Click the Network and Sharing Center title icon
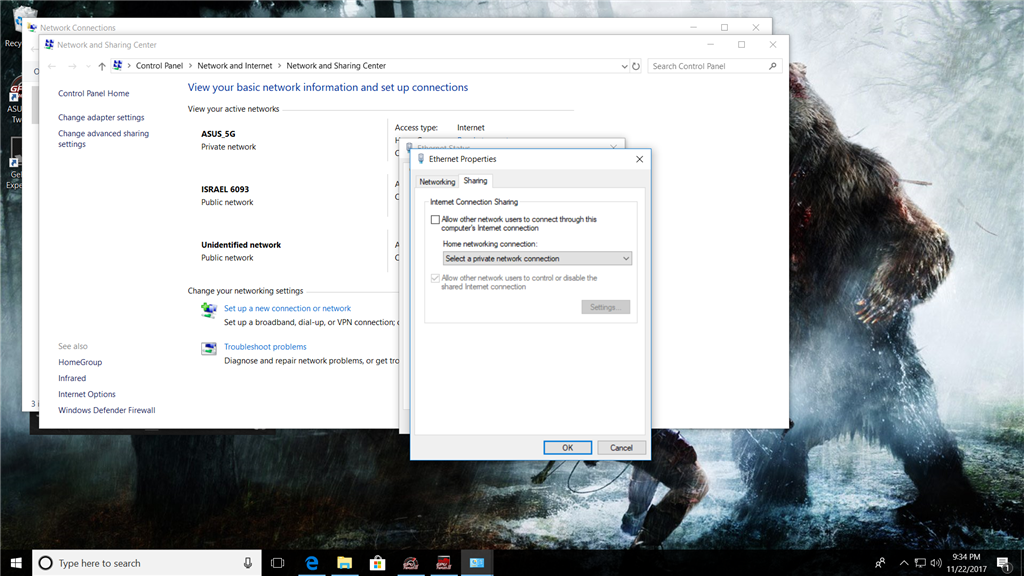Screen dimensions: 1024x576 click(x=49, y=44)
